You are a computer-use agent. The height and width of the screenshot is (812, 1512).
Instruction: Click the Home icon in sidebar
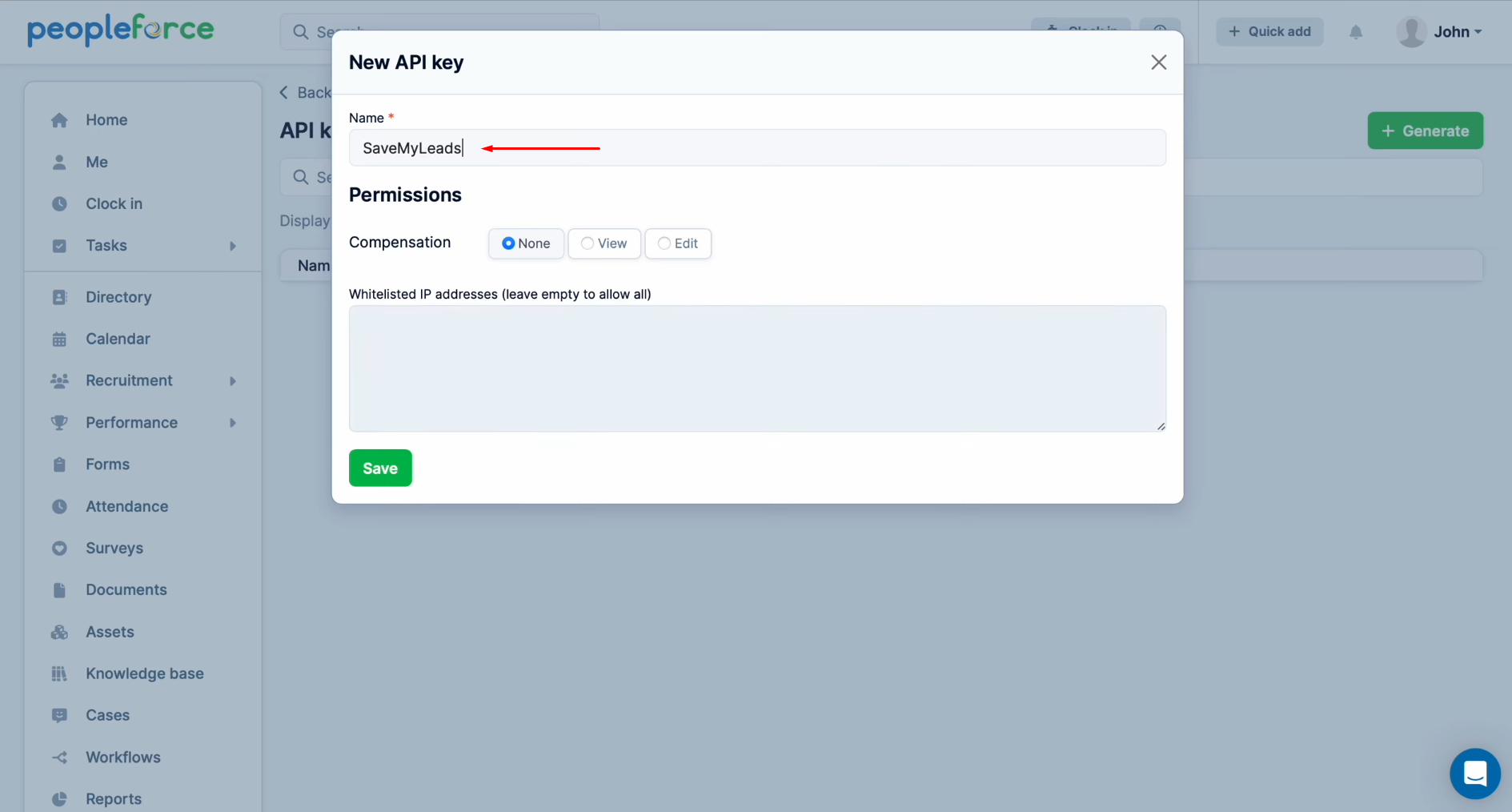(59, 120)
